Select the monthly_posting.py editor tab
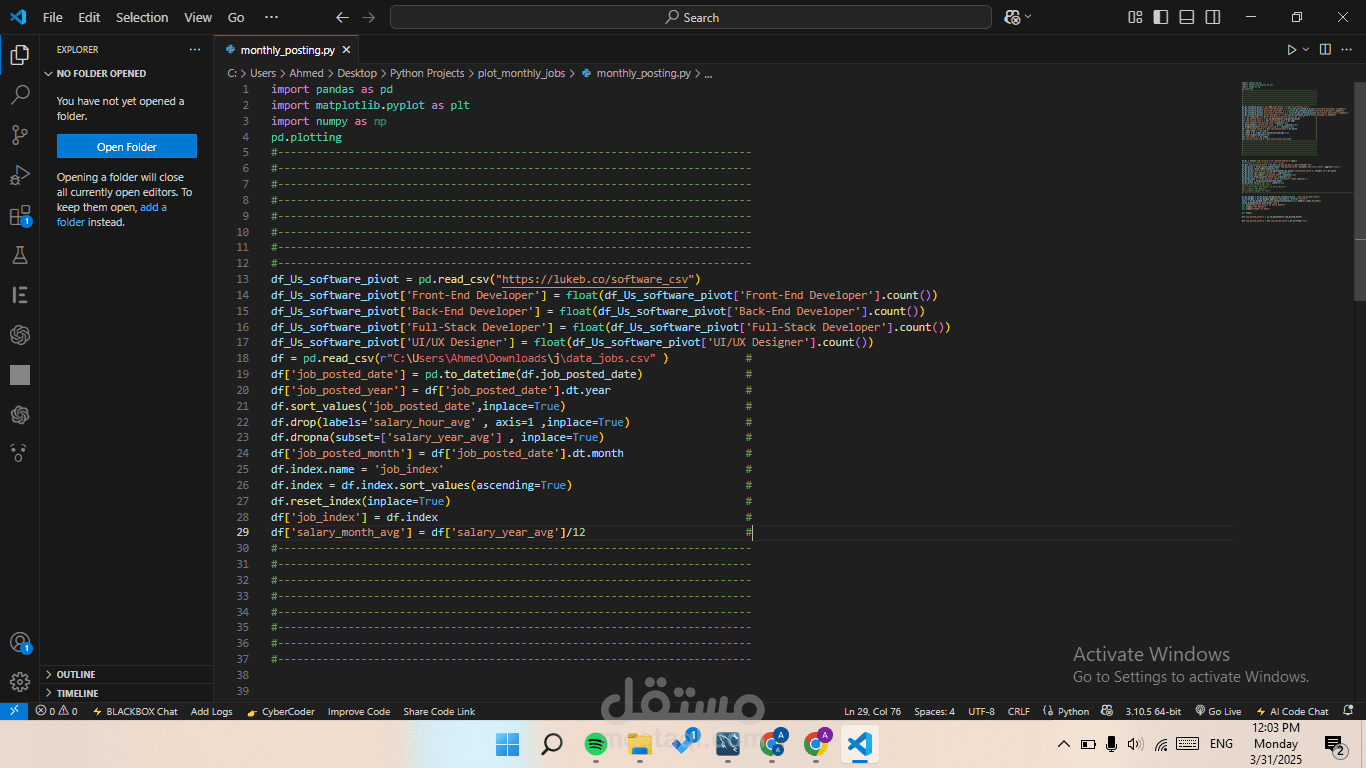Image resolution: width=1366 pixels, height=768 pixels. click(286, 49)
